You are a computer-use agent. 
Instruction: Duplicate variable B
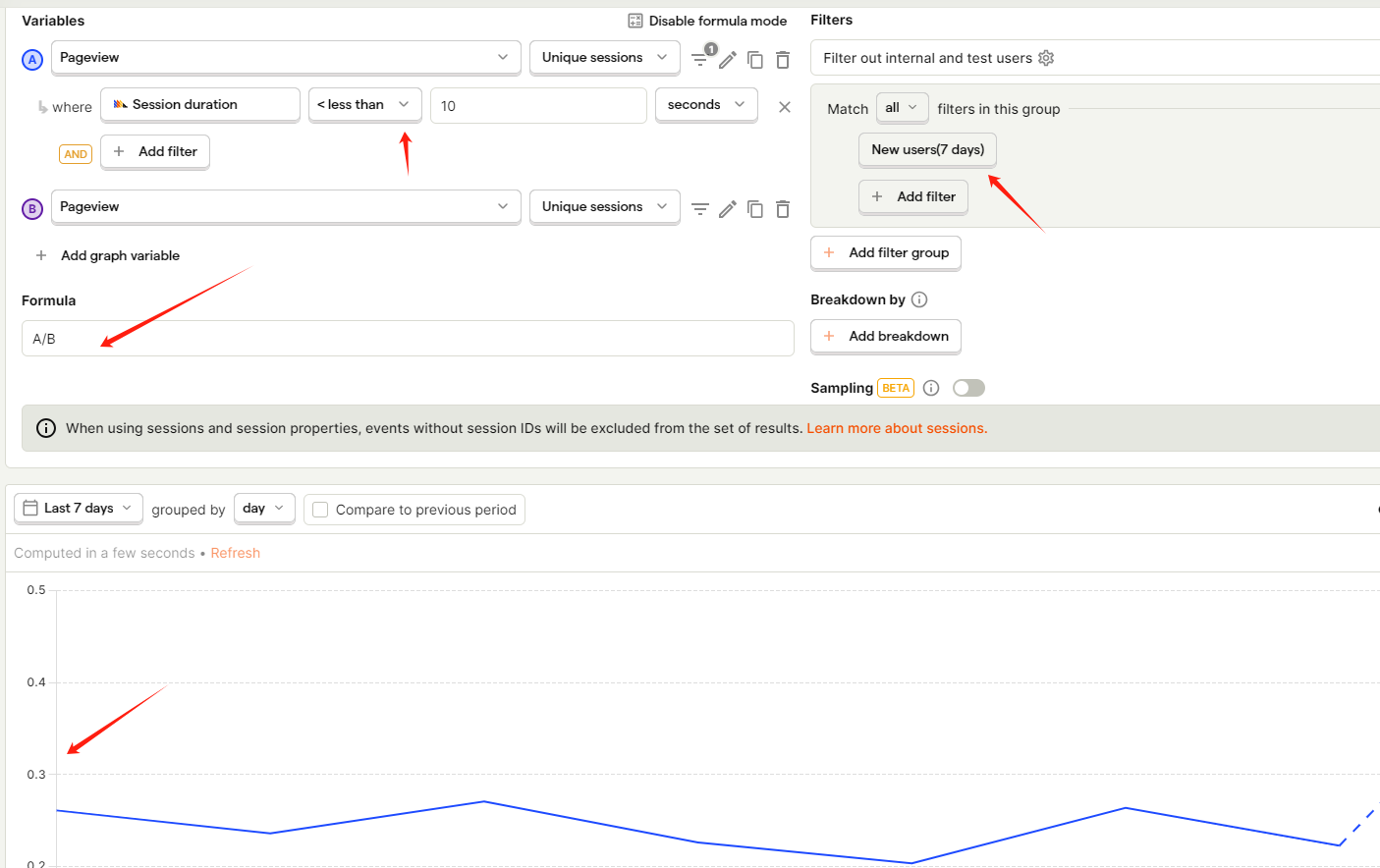[x=755, y=209]
